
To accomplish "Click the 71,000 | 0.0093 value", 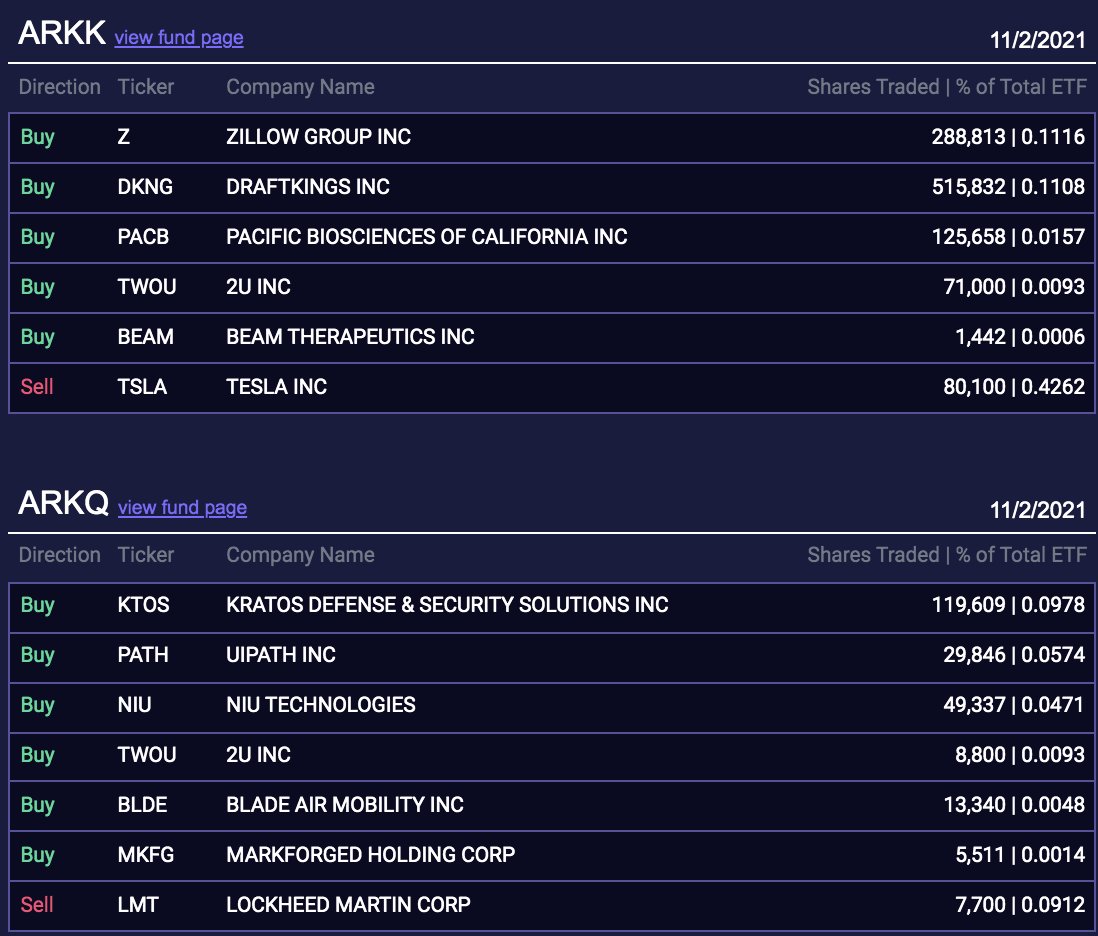I will coord(1014,286).
